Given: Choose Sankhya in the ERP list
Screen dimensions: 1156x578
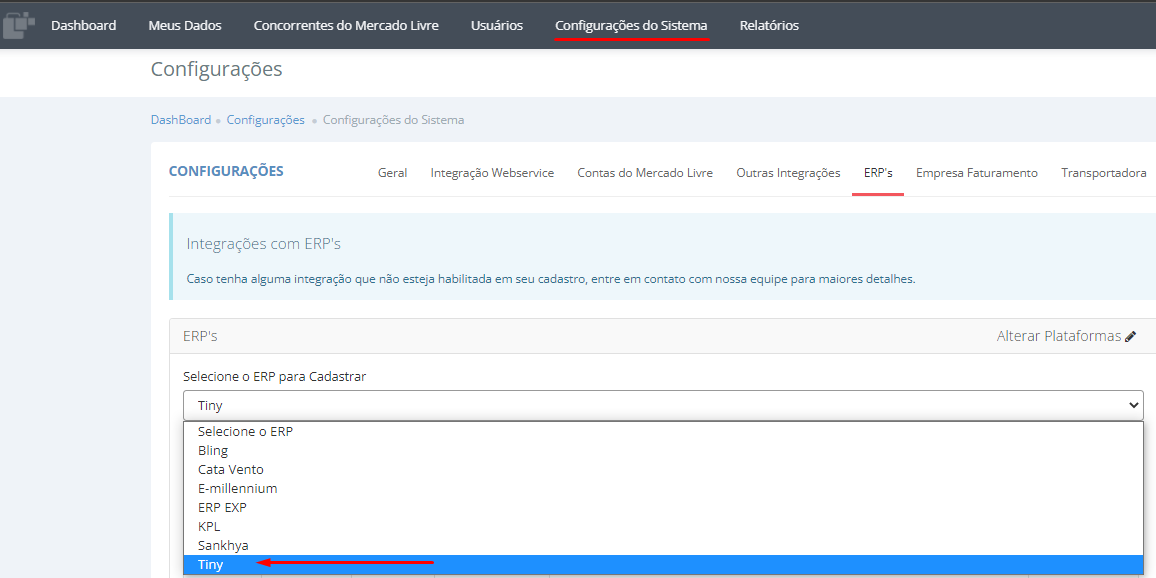Looking at the screenshot, I should pyautogui.click(x=663, y=546).
